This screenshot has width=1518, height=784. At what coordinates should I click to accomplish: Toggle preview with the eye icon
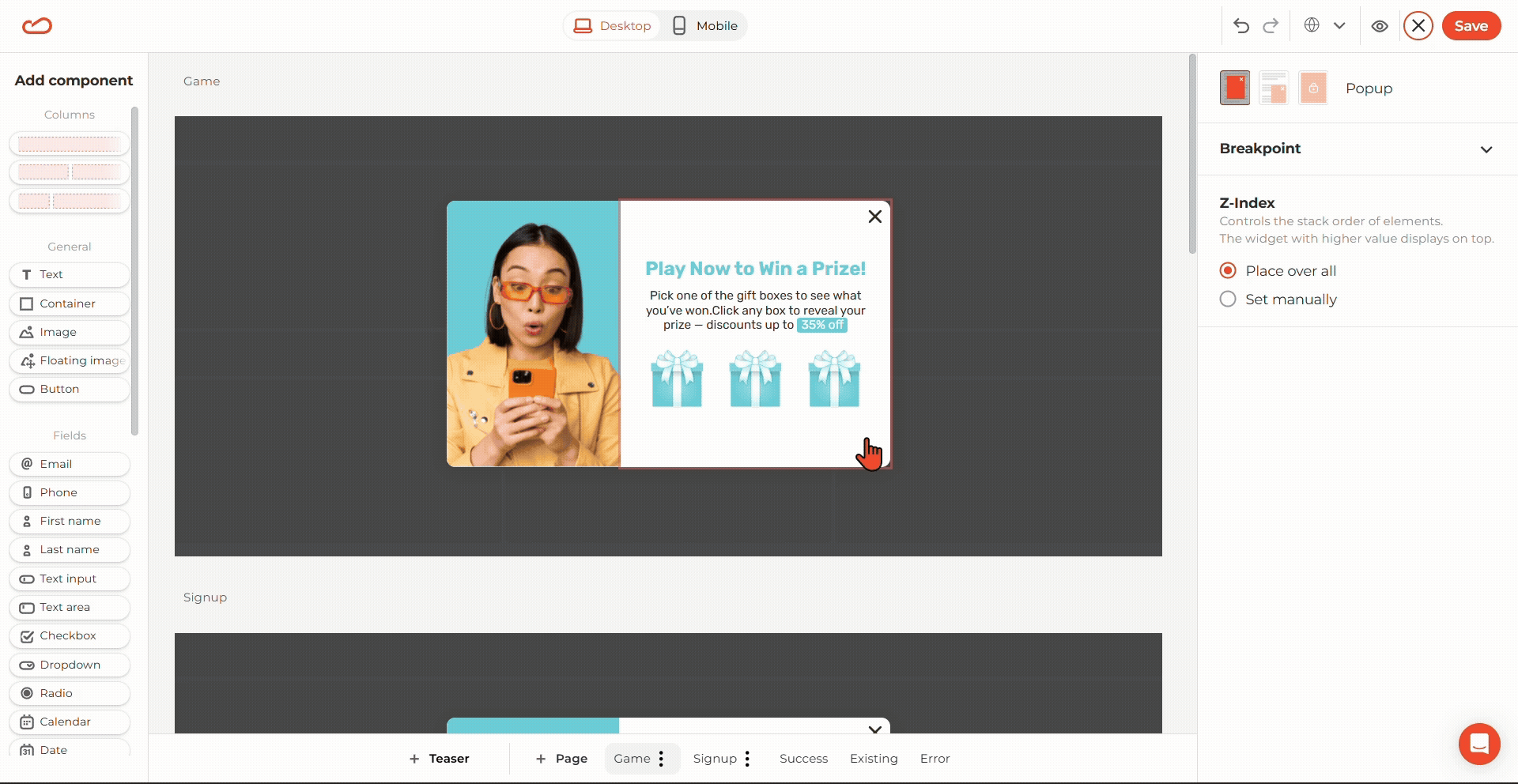1380,26
